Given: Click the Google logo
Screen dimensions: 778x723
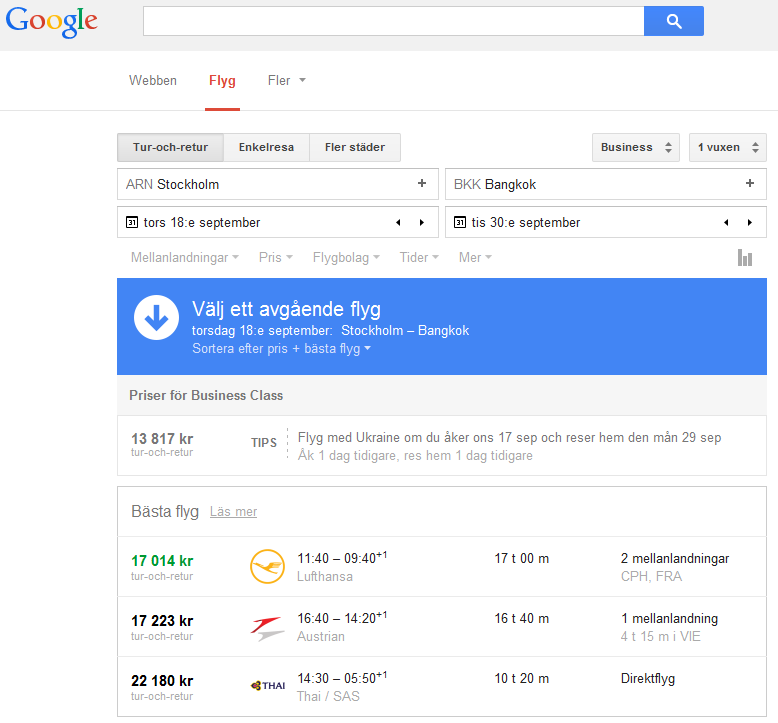Looking at the screenshot, I should click(52, 21).
